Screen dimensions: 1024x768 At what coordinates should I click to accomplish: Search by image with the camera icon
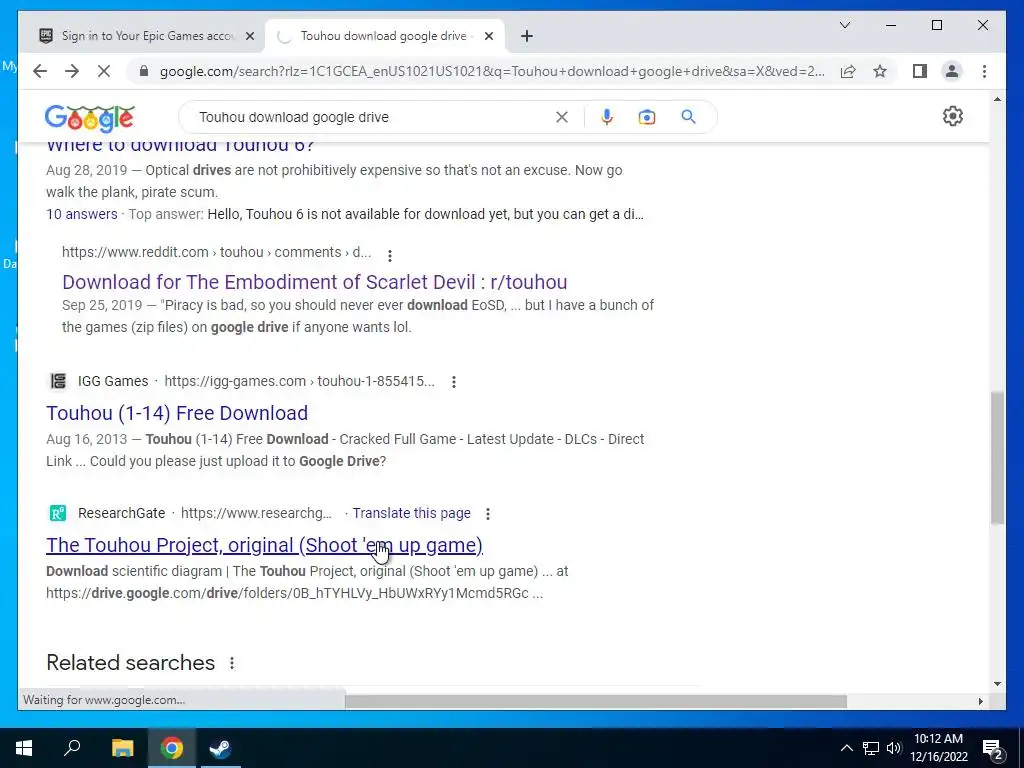647,117
